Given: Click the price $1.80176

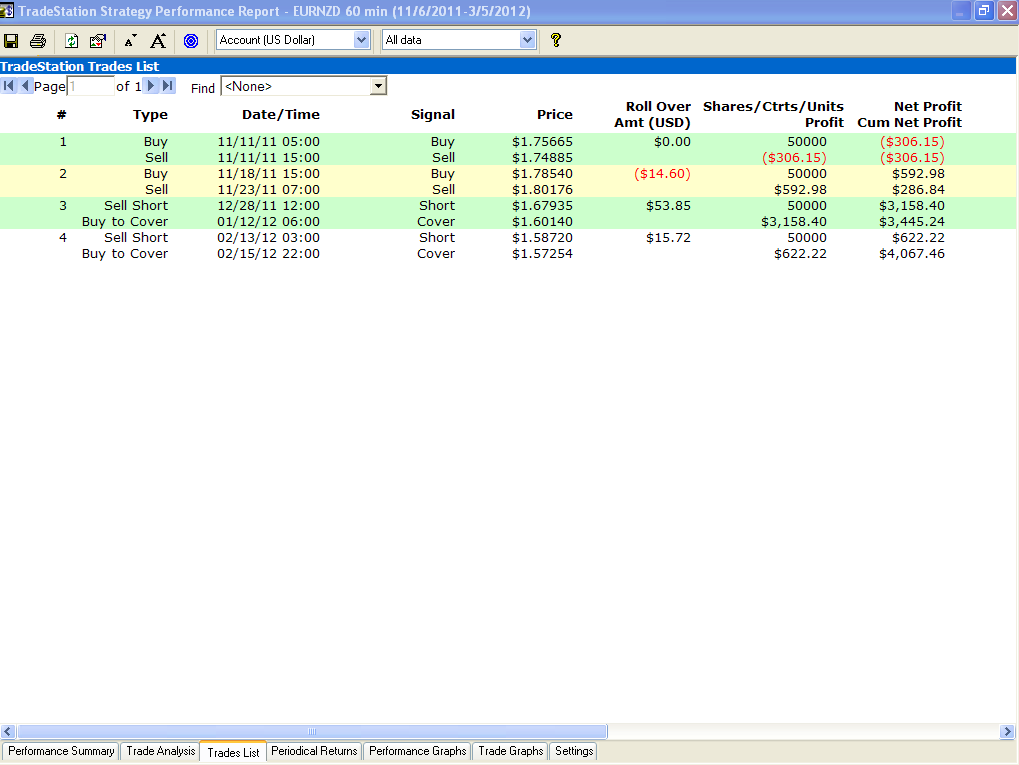Looking at the screenshot, I should 542,190.
